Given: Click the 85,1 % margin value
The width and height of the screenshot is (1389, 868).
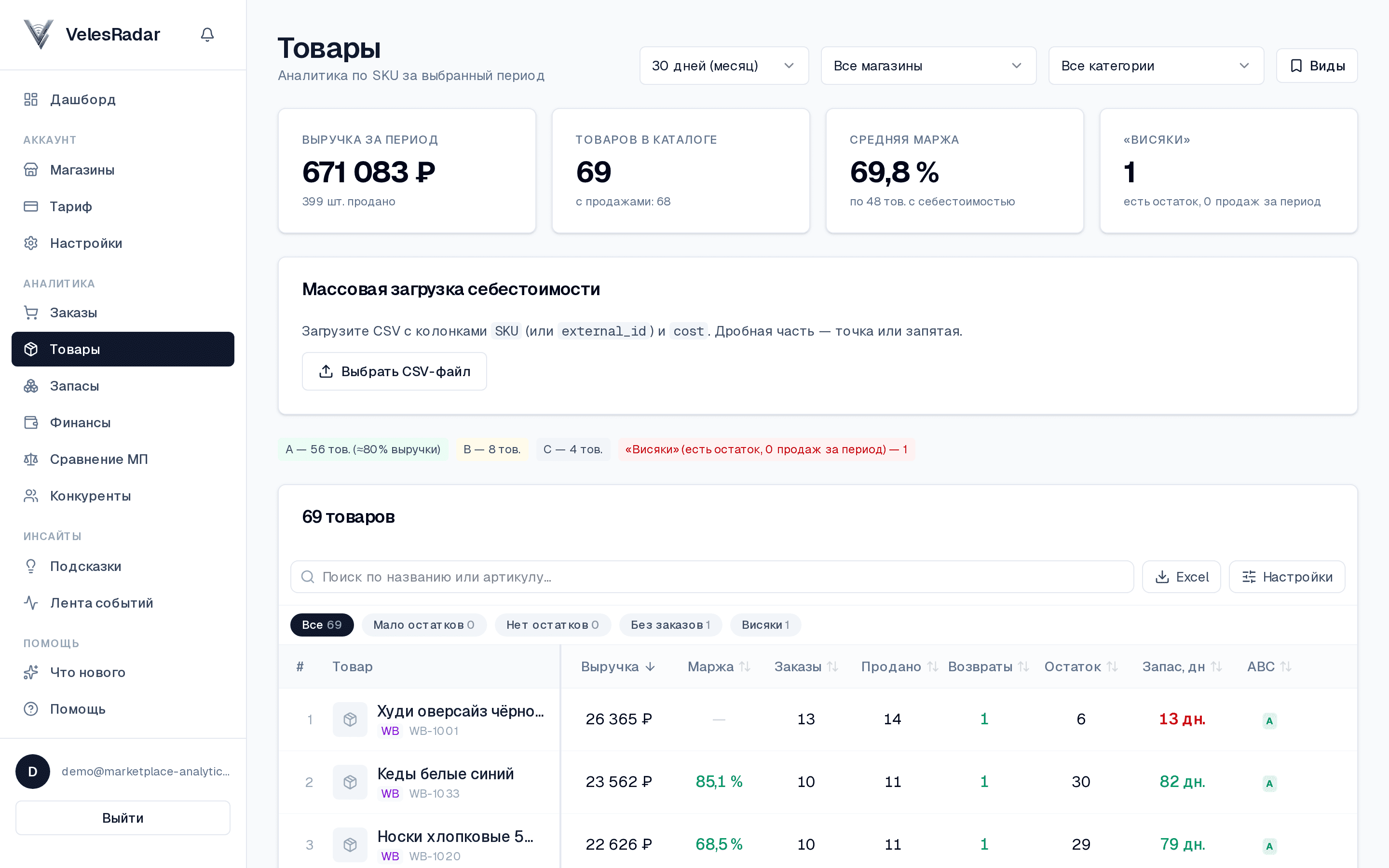Looking at the screenshot, I should [719, 781].
